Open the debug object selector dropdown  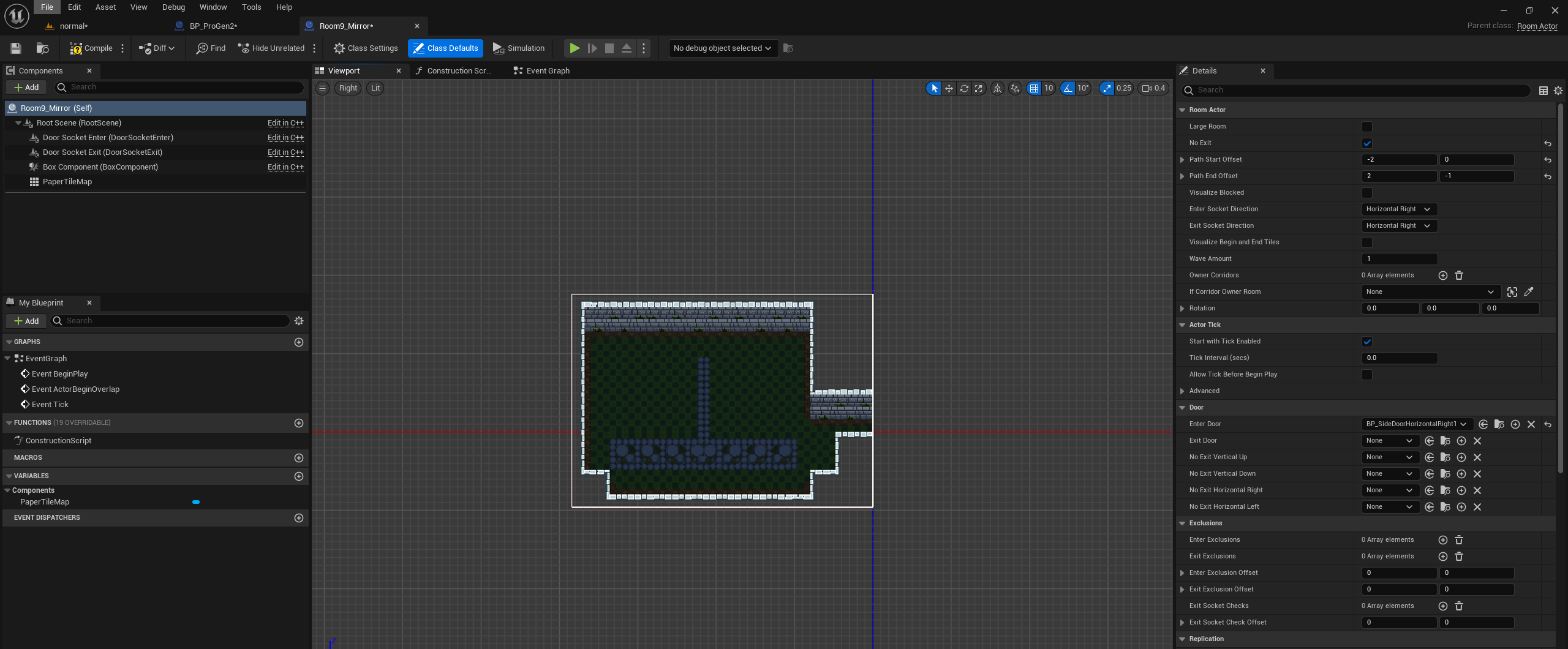tap(723, 48)
